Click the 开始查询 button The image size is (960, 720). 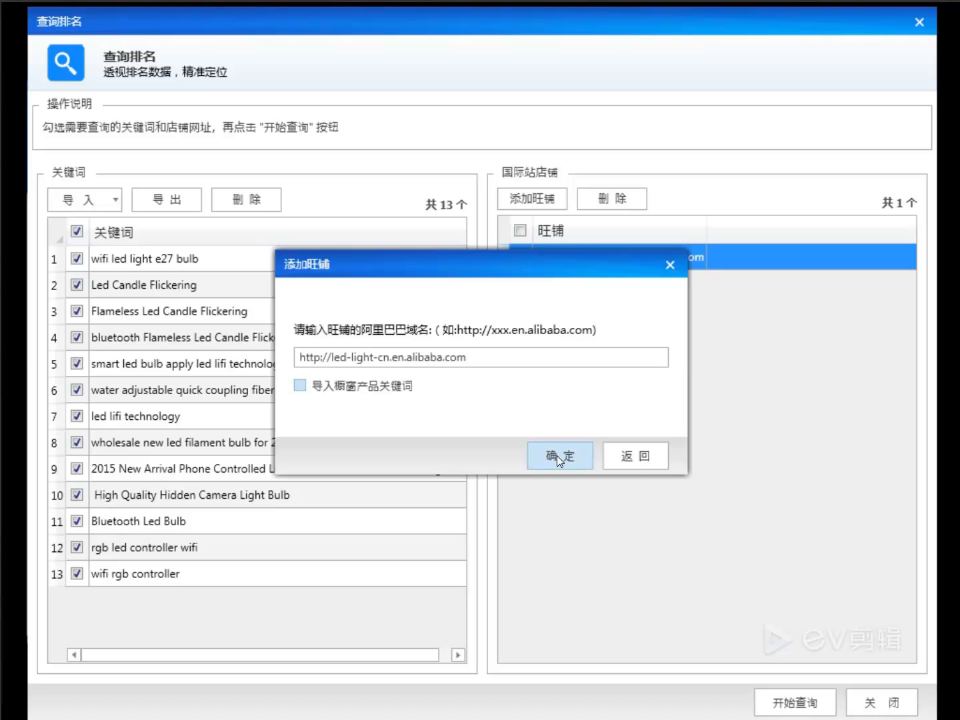tap(795, 703)
